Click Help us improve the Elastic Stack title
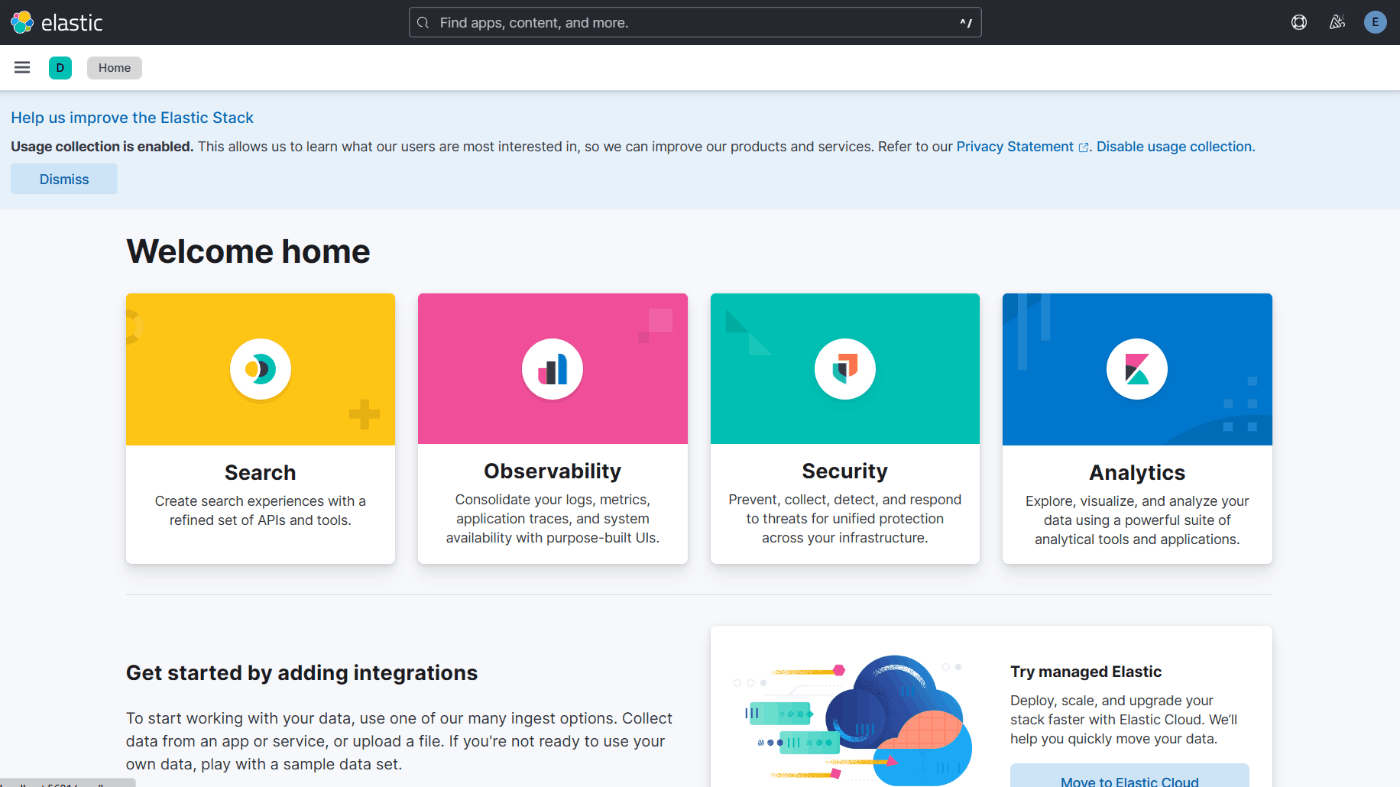 (132, 117)
